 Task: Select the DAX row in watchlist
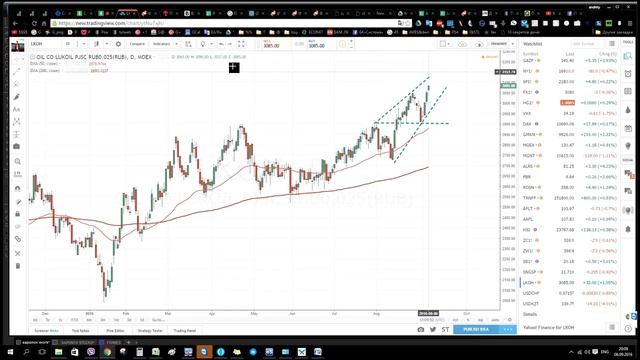[x=569, y=124]
